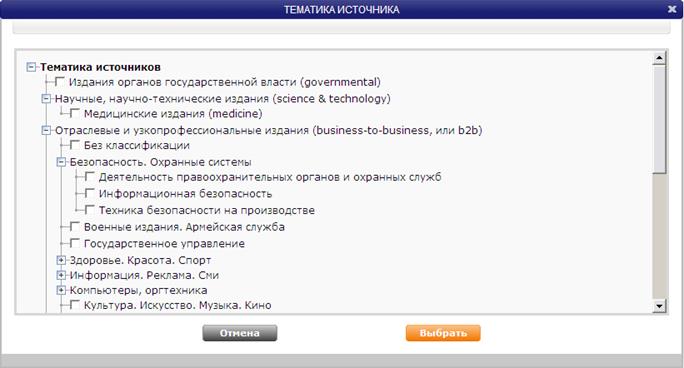Click Информация. Реклама. Сми label
Screen dimensions: 684x368
point(144,275)
